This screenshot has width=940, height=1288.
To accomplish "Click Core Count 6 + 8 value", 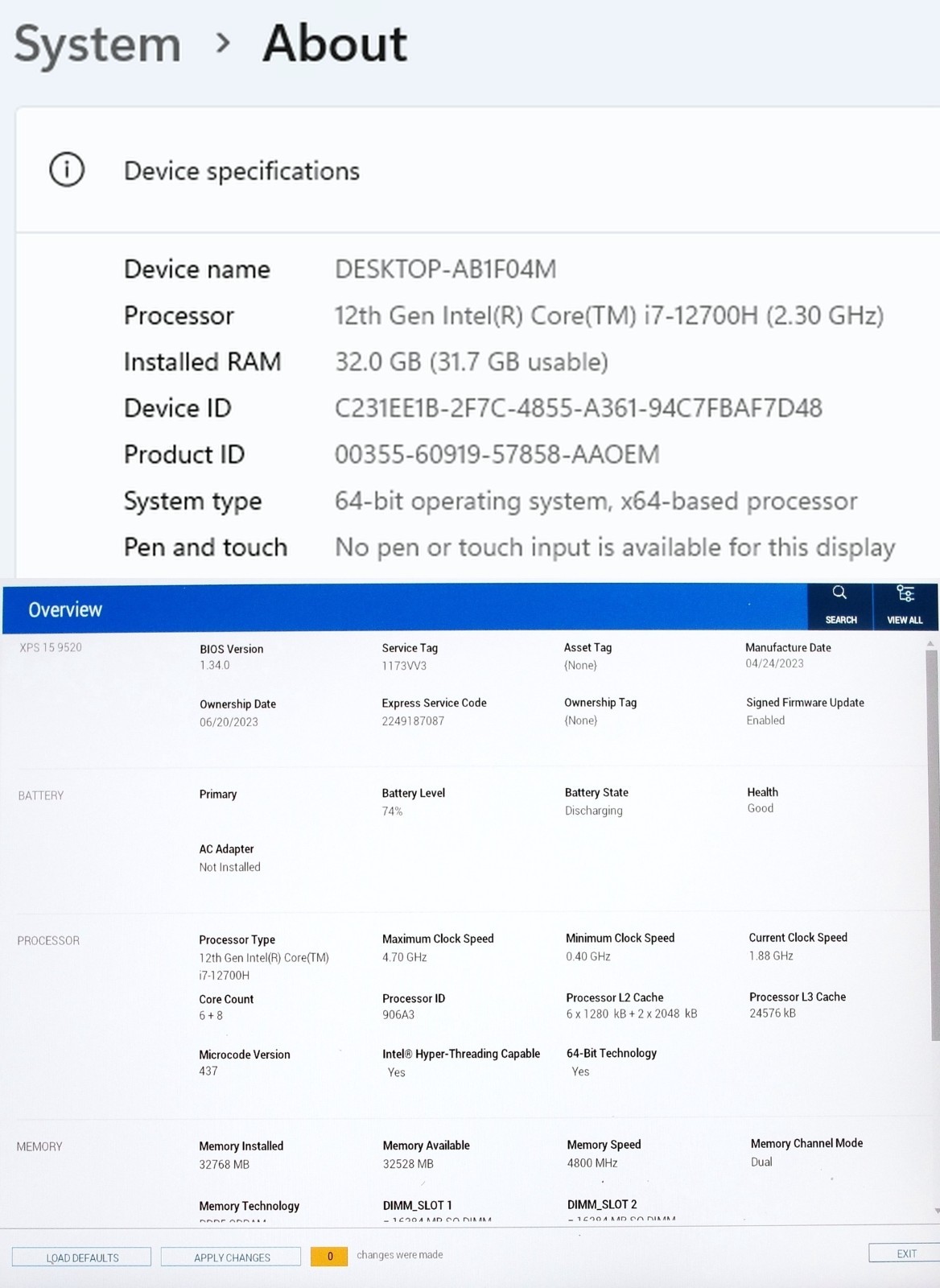I will 211,1016.
